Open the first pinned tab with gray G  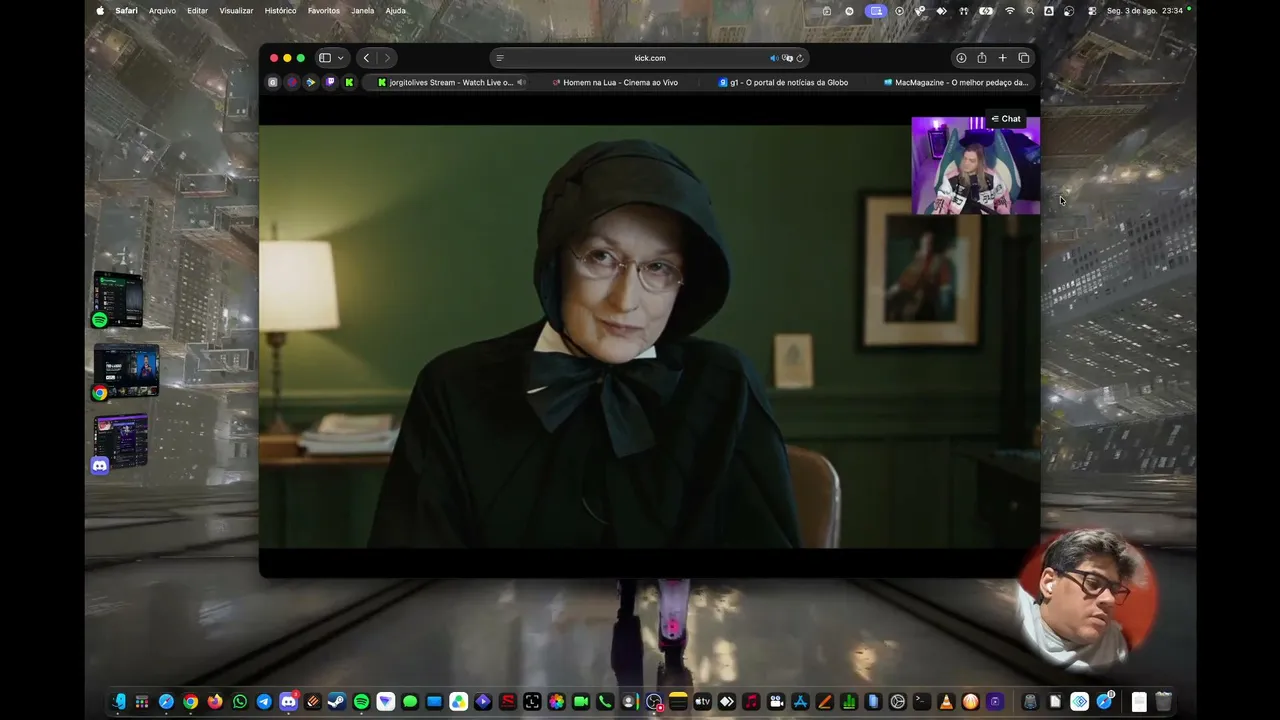(273, 83)
